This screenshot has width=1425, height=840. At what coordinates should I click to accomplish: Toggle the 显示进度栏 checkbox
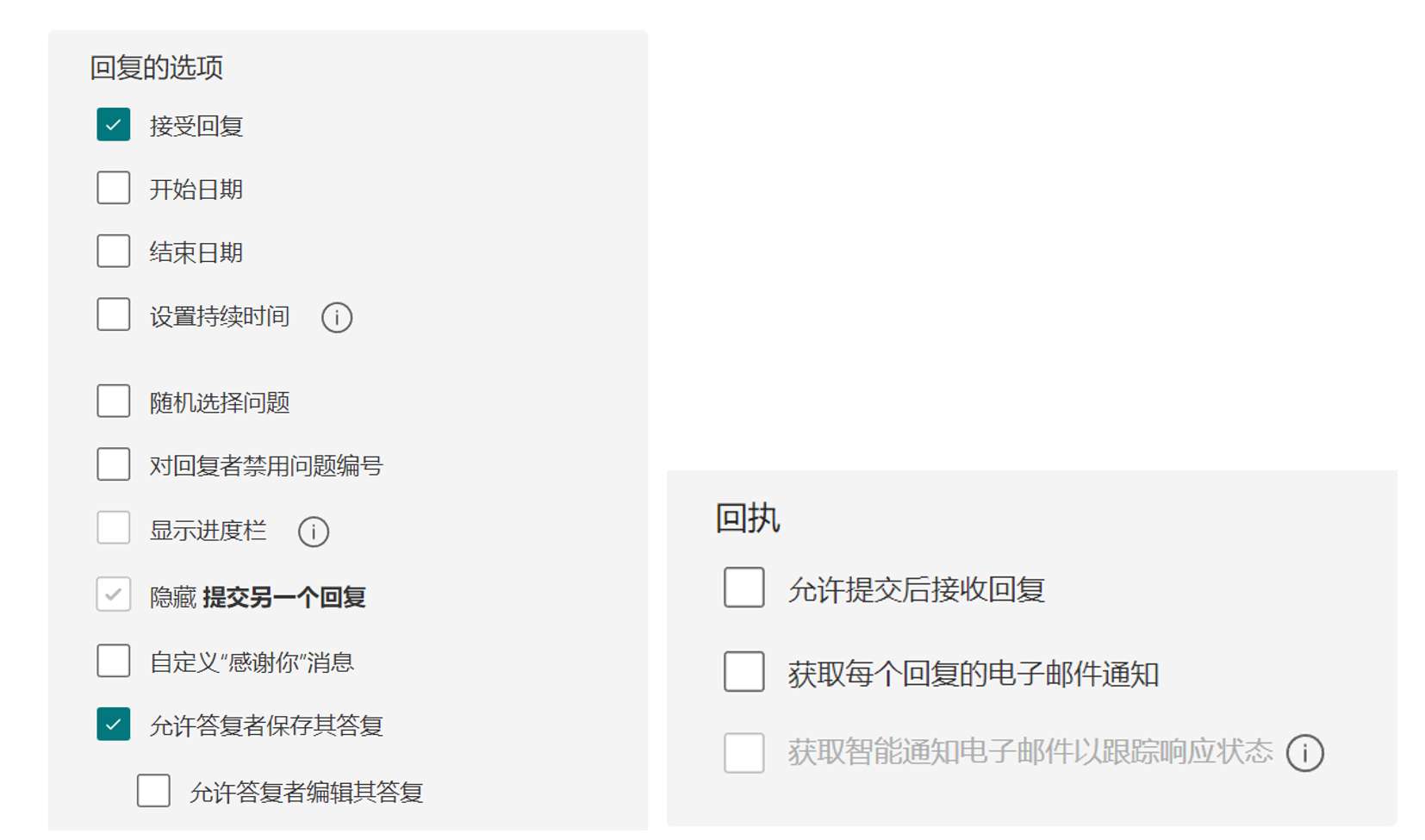(114, 528)
